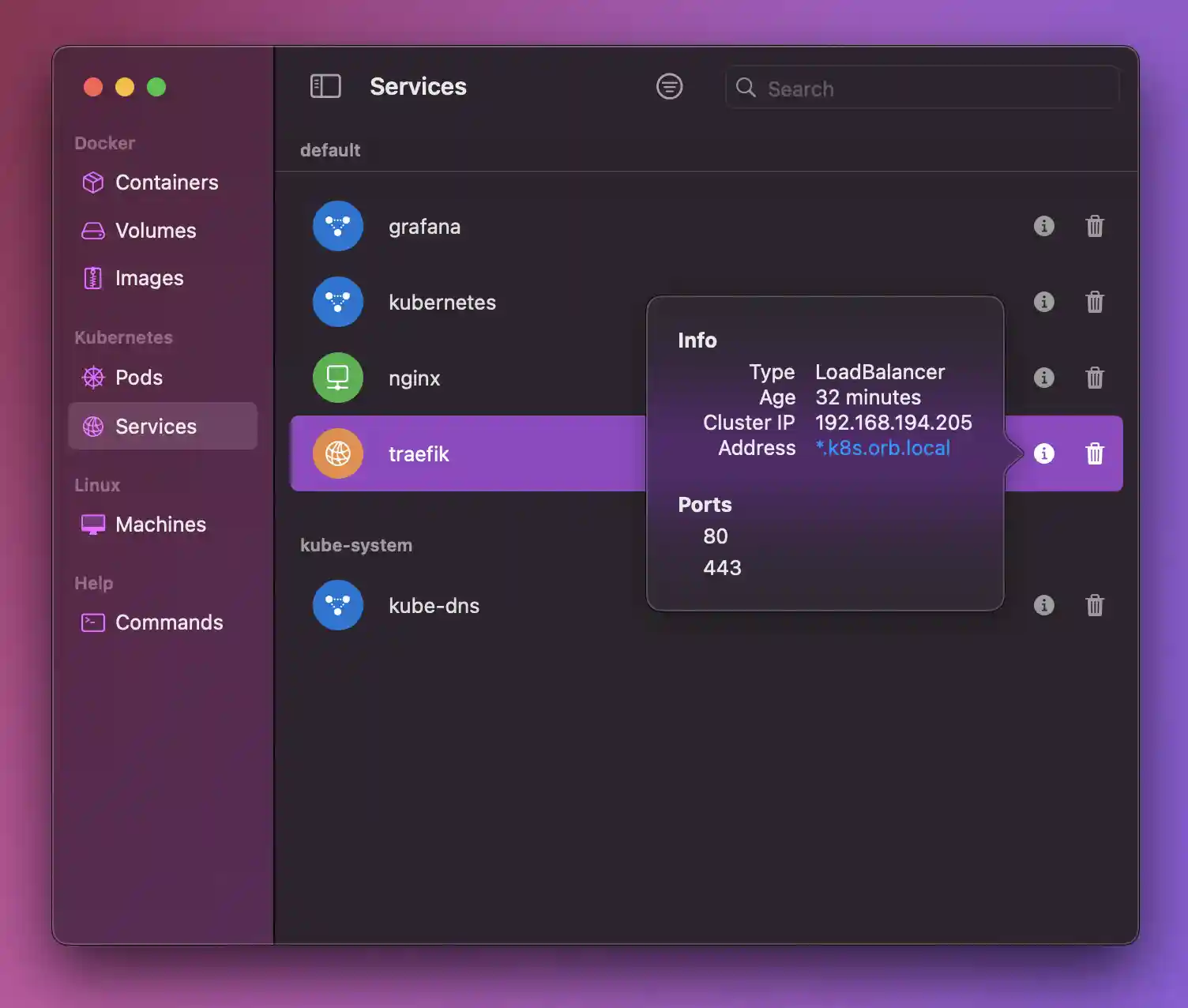Click the green maximize traffic light

click(156, 87)
